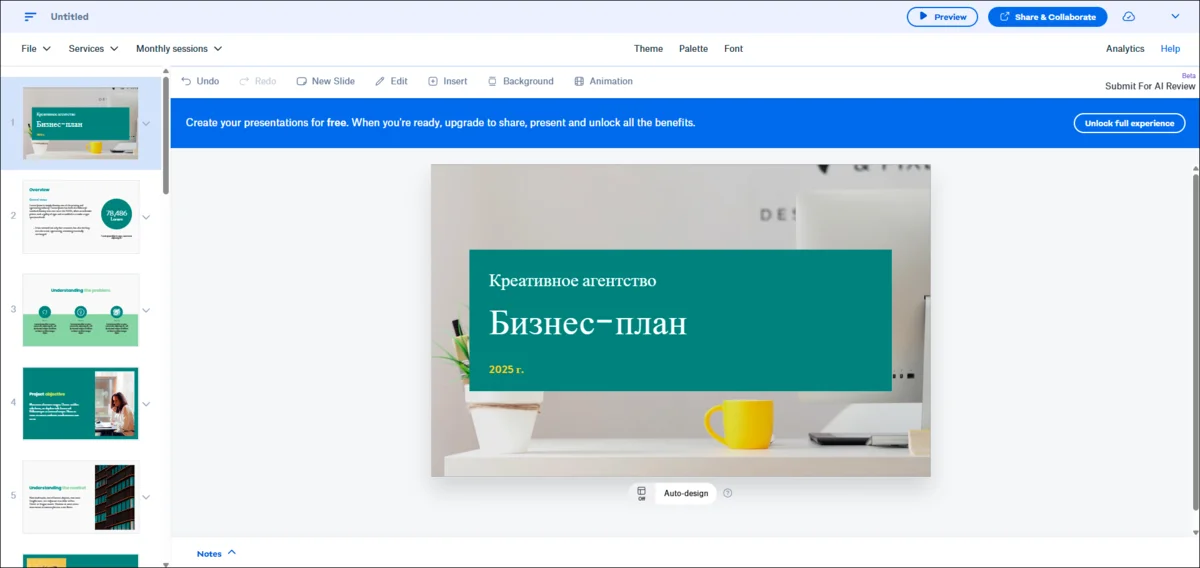Expand options chevron for slide 2
The width and height of the screenshot is (1200, 568).
click(x=147, y=217)
